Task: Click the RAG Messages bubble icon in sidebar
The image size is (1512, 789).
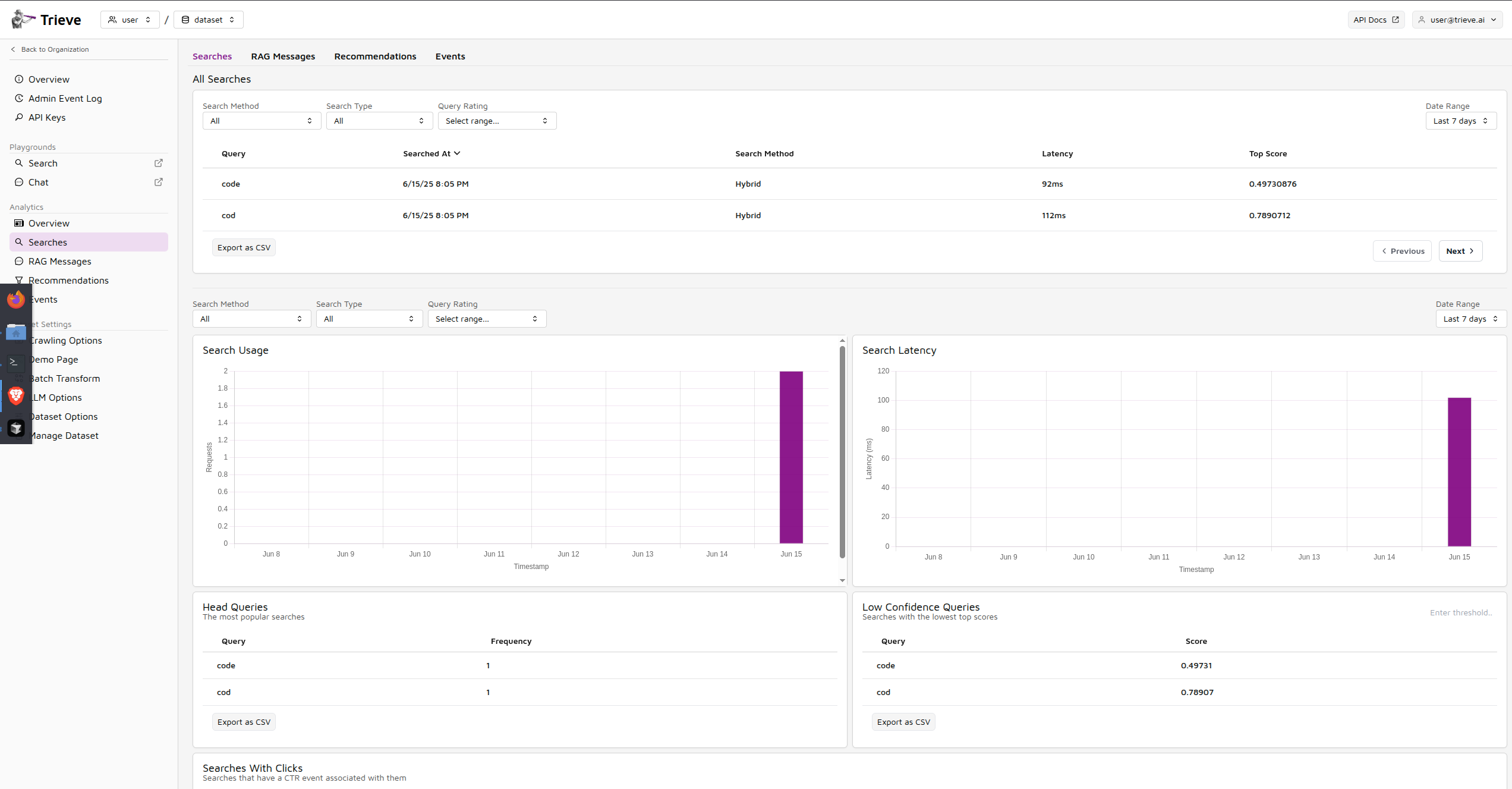Action: click(19, 261)
